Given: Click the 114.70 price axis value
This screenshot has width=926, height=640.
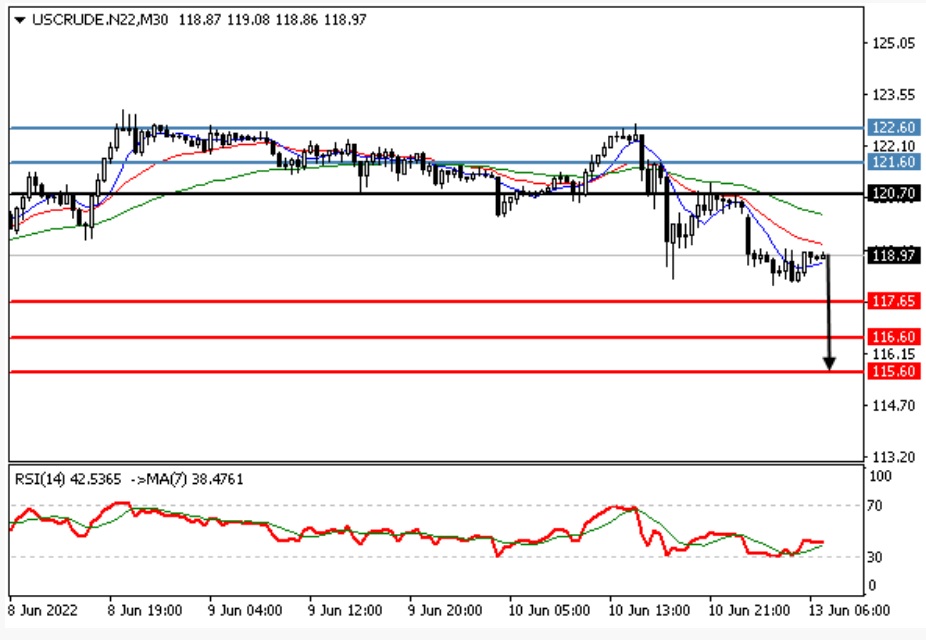Looking at the screenshot, I should click(893, 406).
